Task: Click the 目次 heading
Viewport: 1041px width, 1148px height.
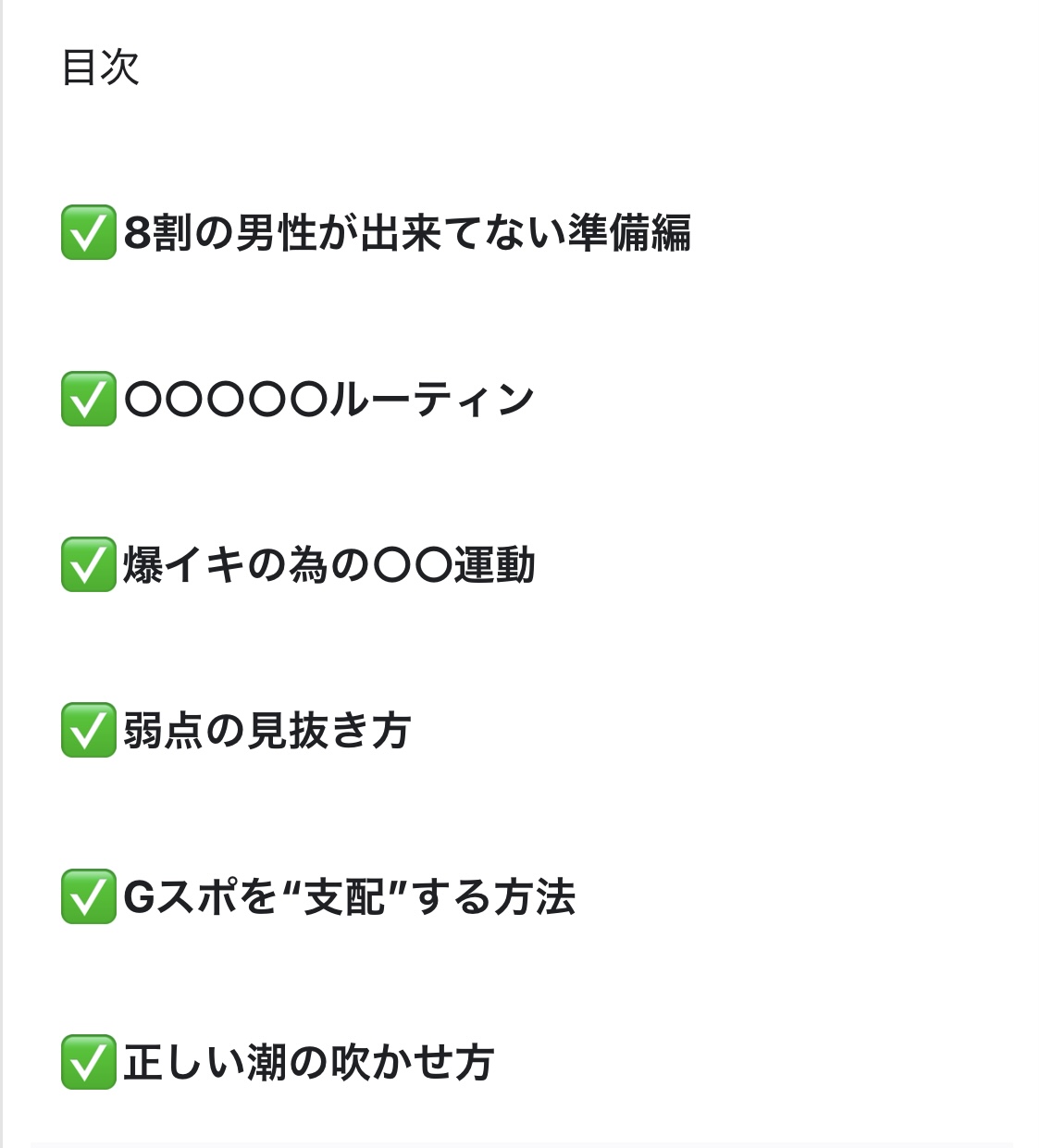Action: point(100,68)
